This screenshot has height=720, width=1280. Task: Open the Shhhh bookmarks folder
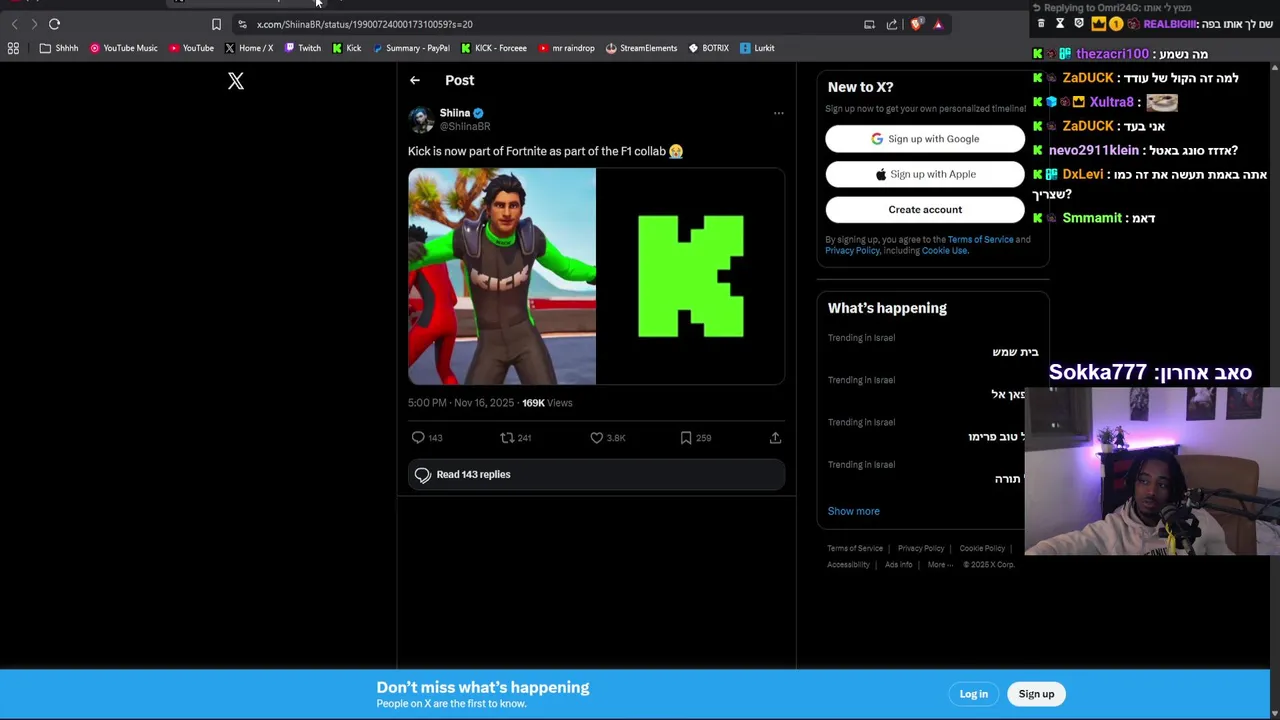59,48
